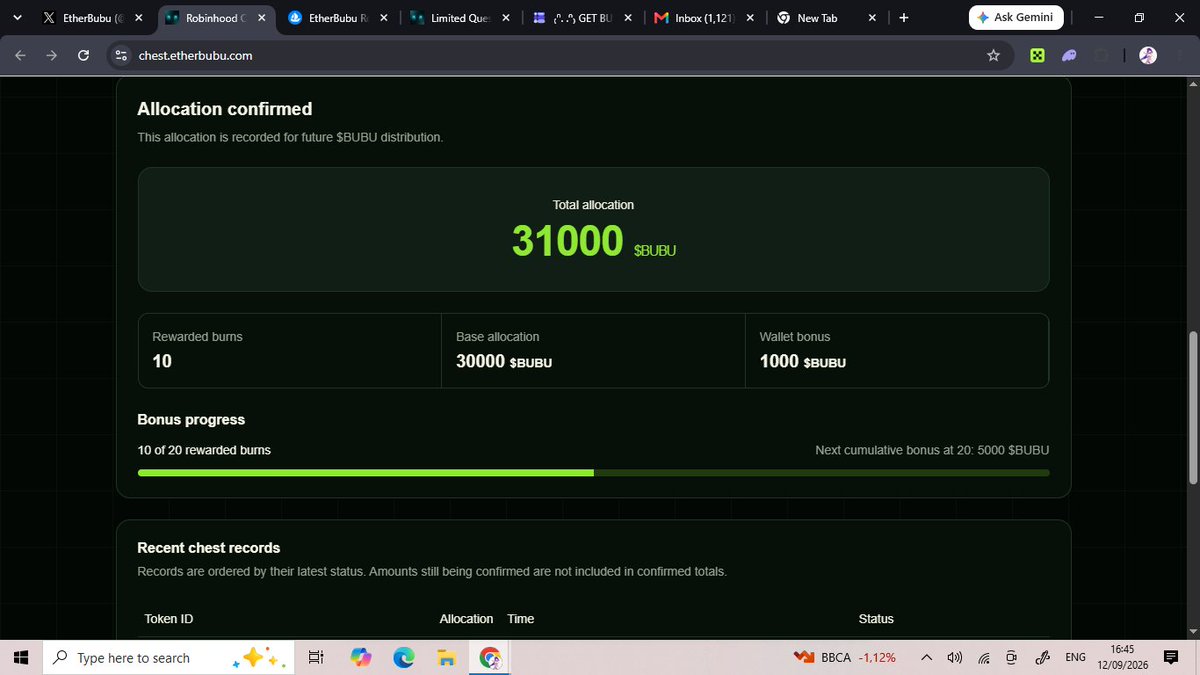This screenshot has height=675, width=1200.
Task: Close the EtherBubu X tab
Action: (138, 18)
